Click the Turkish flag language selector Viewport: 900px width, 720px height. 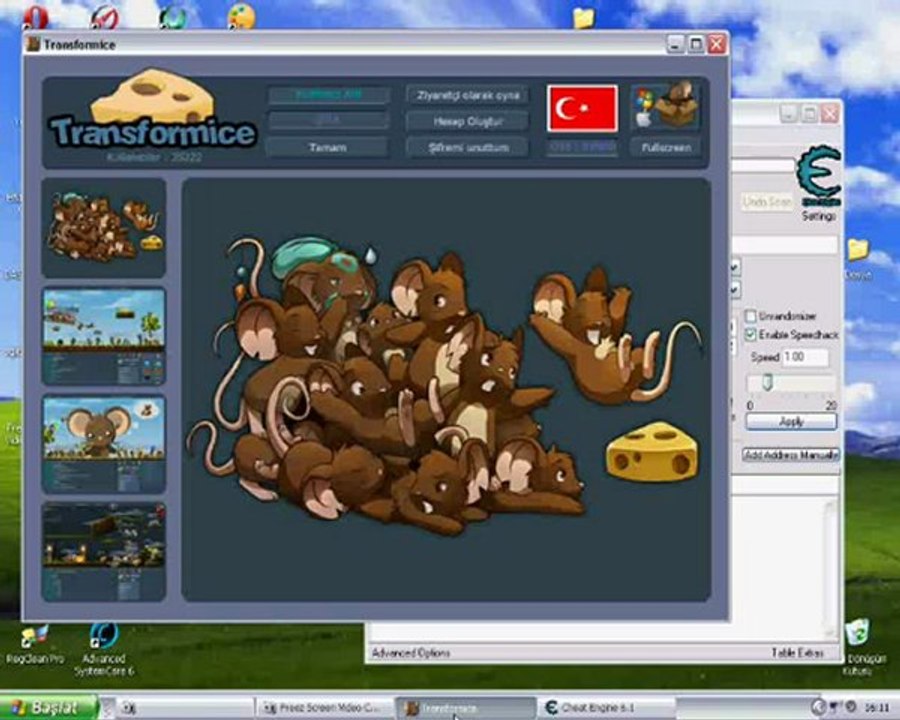point(582,109)
